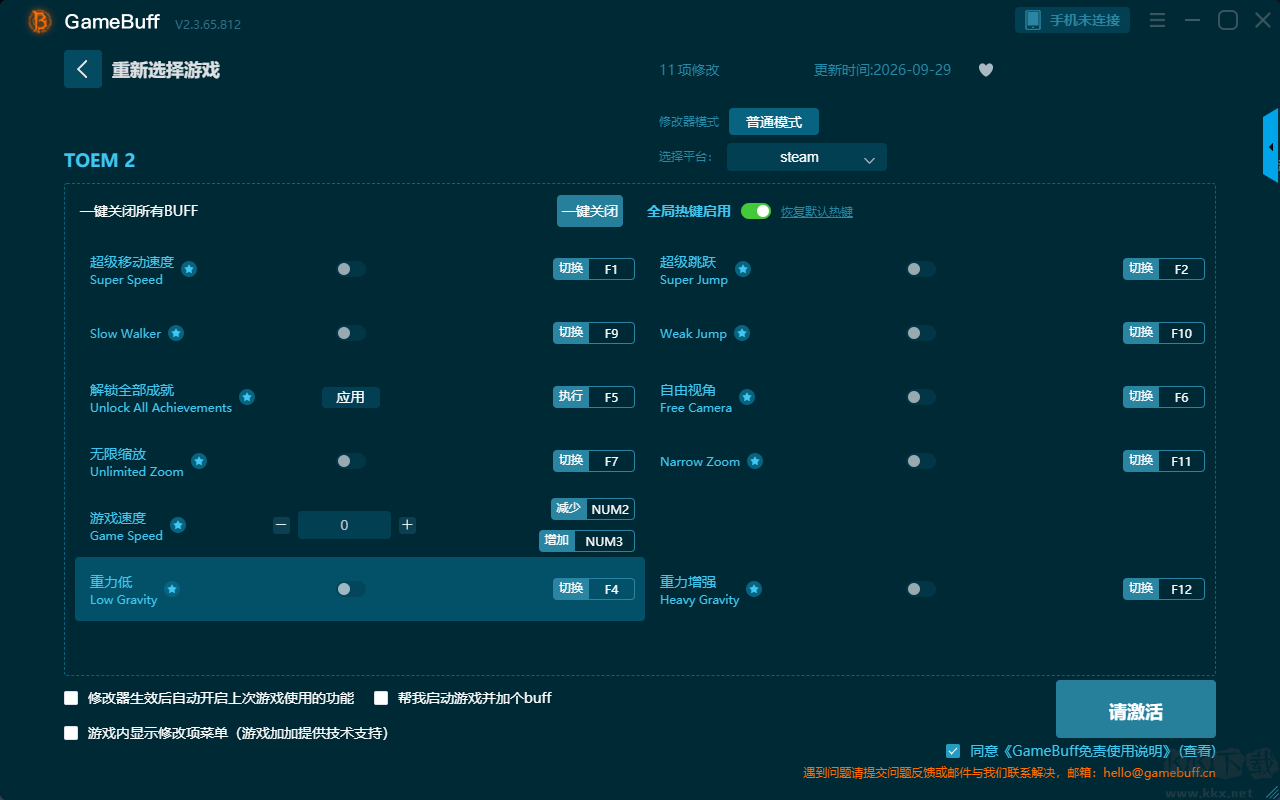Check 帮我启动游戏并加个buff checkbox
Screen dimensions: 1280x800
(381, 698)
